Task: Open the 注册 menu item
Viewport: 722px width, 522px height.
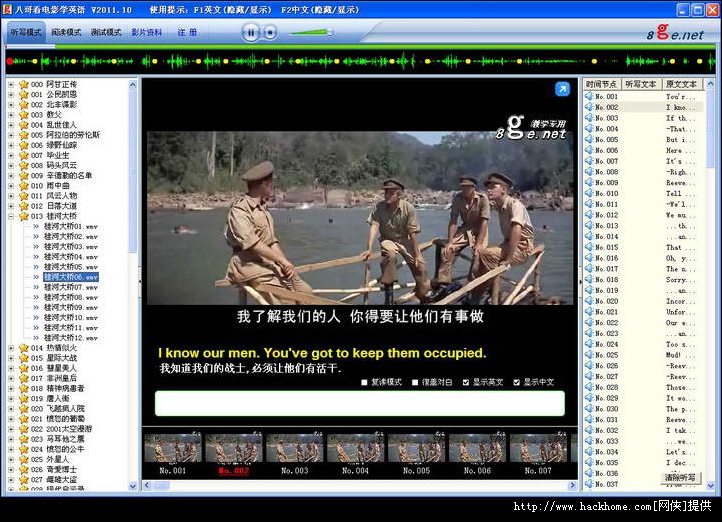Action: 187,32
